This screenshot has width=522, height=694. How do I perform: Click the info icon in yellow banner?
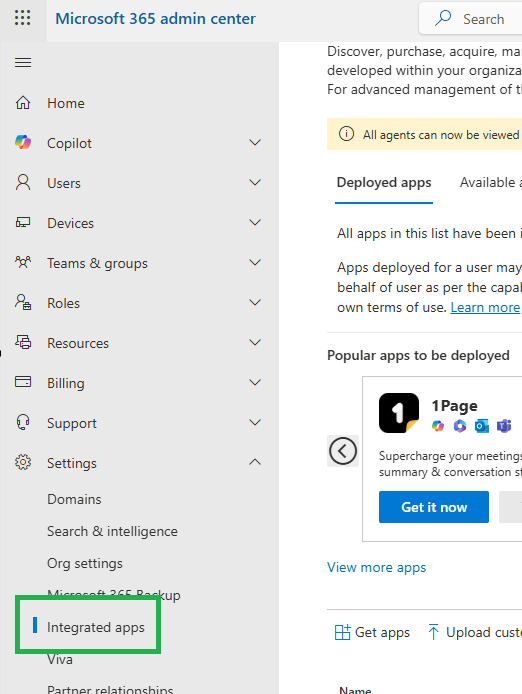click(346, 134)
